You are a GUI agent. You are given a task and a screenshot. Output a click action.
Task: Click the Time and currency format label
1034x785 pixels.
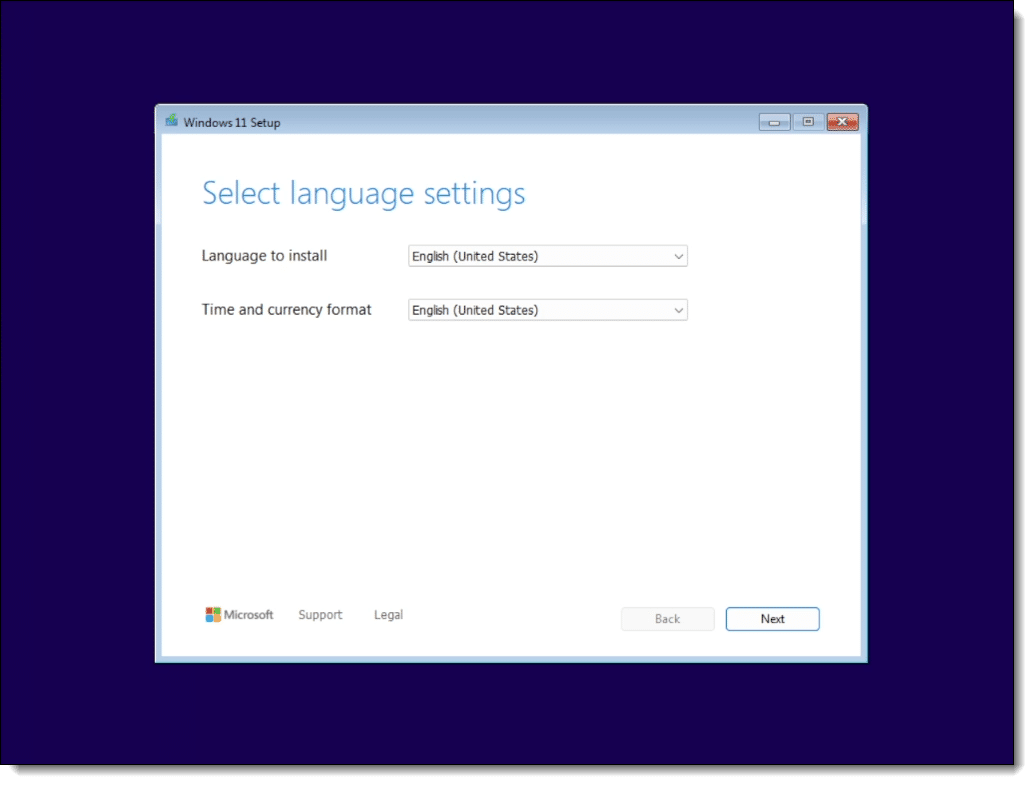288,311
